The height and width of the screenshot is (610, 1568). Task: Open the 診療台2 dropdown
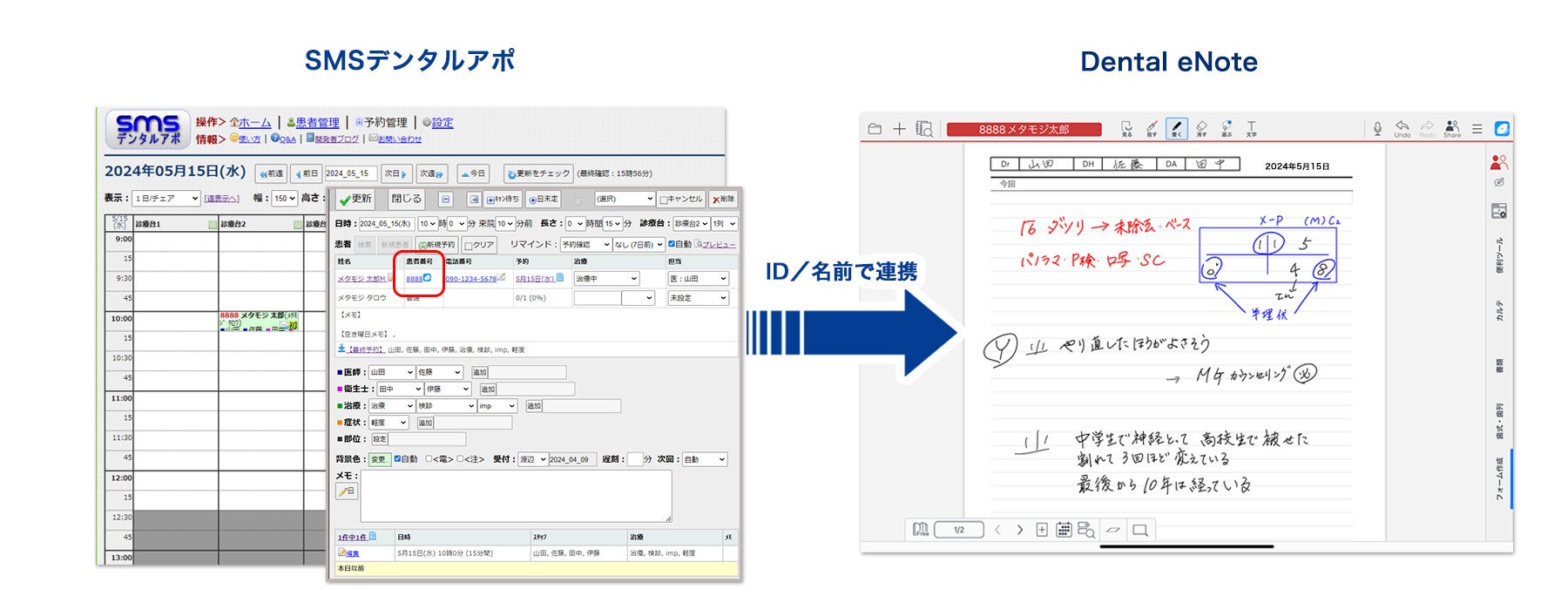pyautogui.click(x=691, y=224)
